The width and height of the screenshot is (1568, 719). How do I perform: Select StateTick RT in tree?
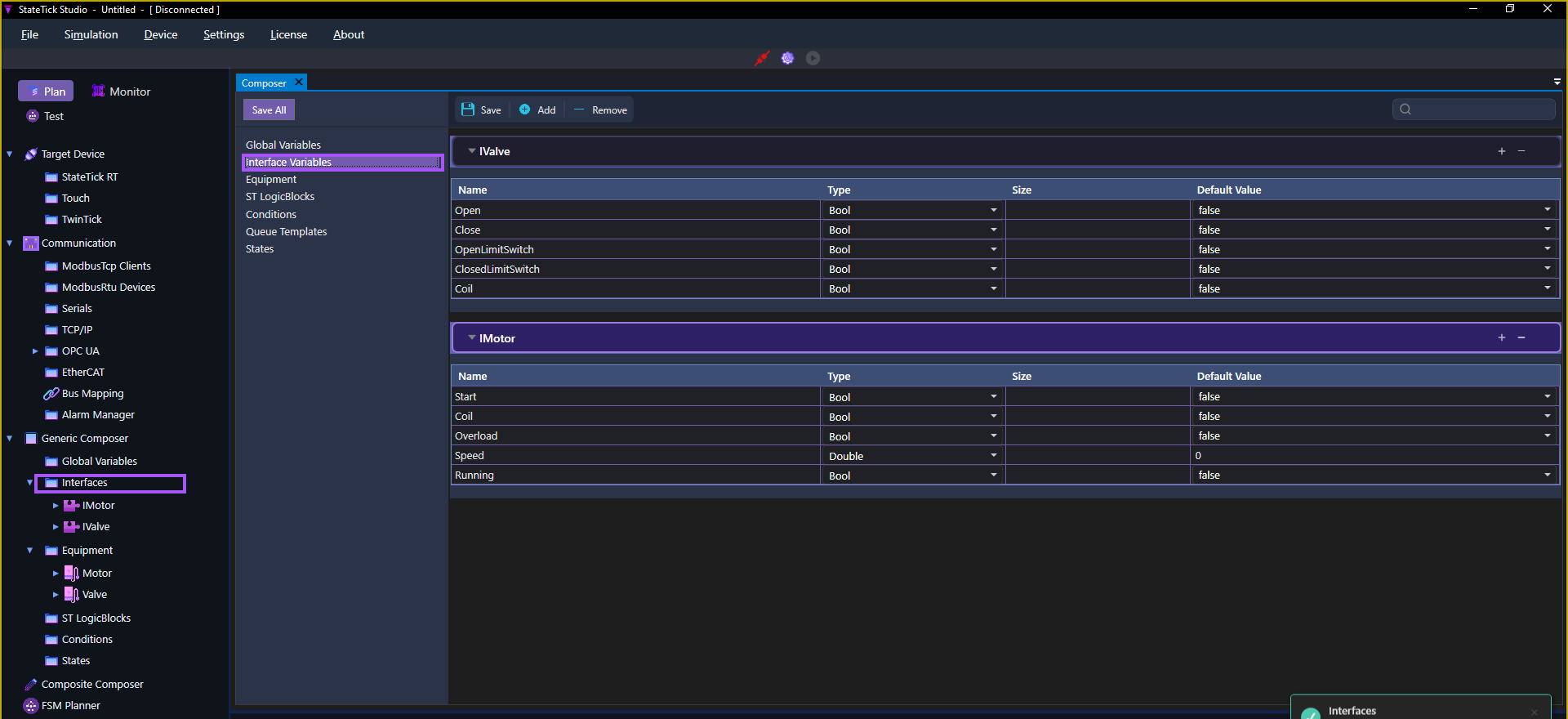(90, 177)
